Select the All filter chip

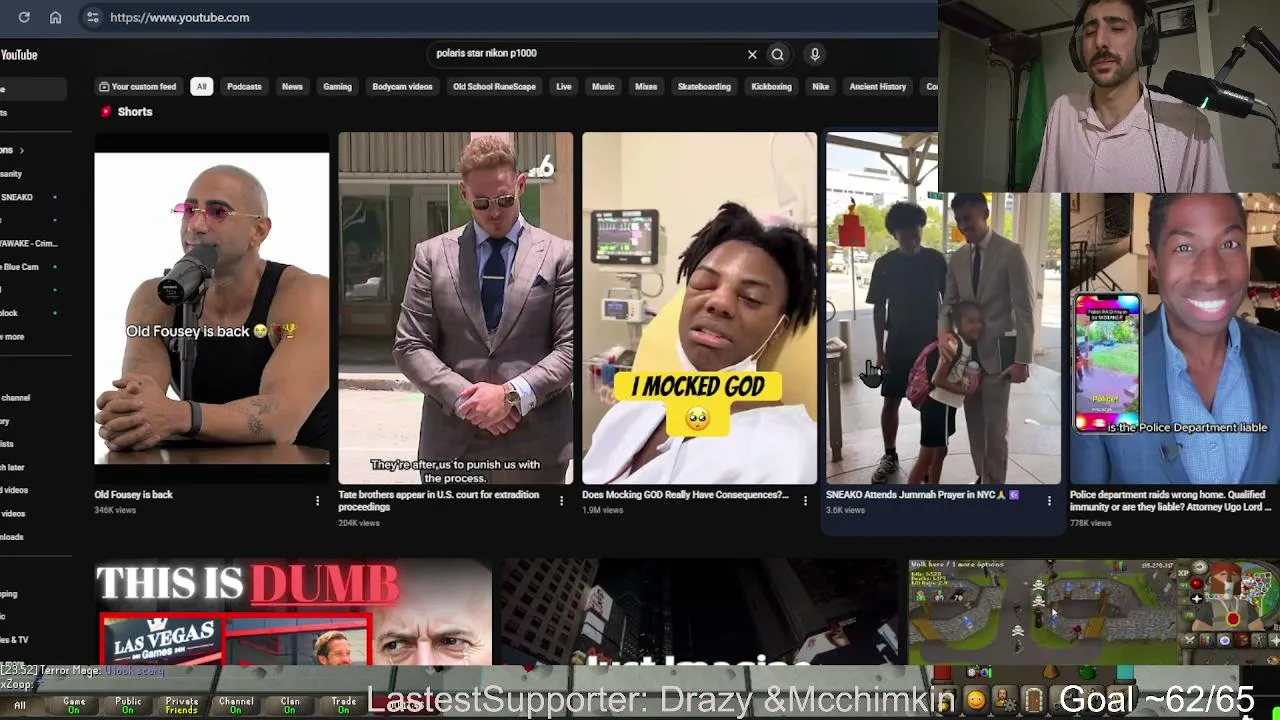[x=201, y=87]
